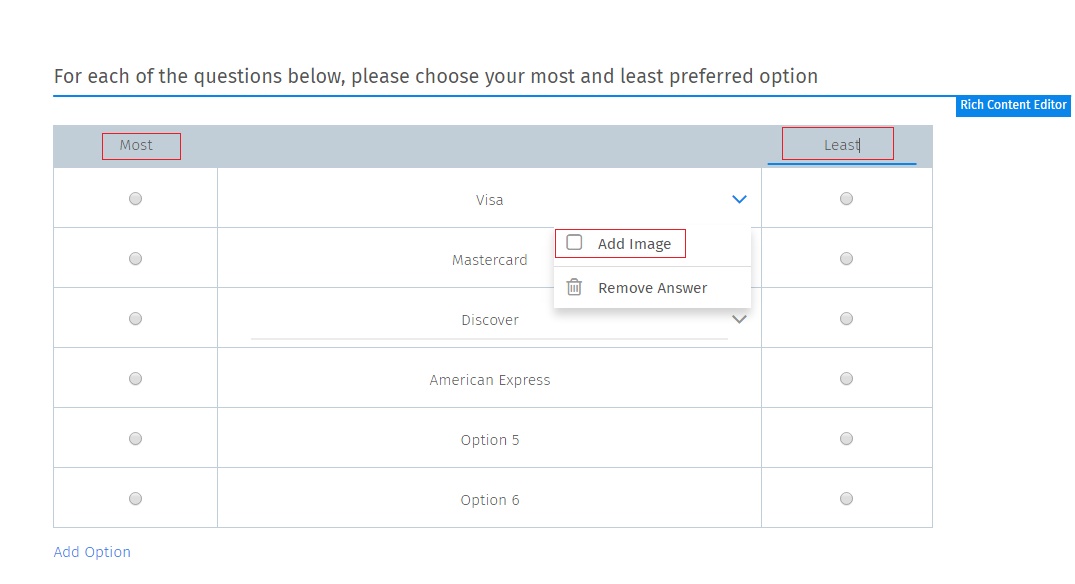Select the Most radio button for Mastercard
Image resolution: width=1075 pixels, height=584 pixels.
point(135,258)
